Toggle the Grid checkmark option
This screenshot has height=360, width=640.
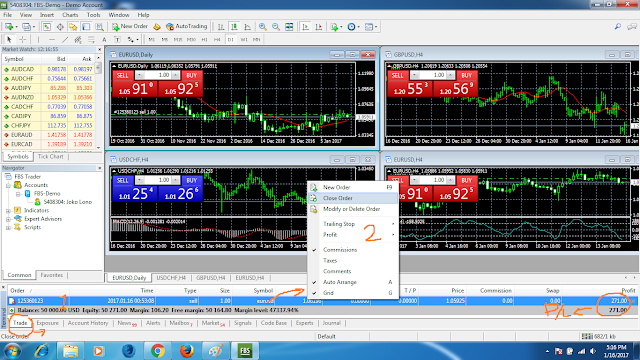point(353,293)
